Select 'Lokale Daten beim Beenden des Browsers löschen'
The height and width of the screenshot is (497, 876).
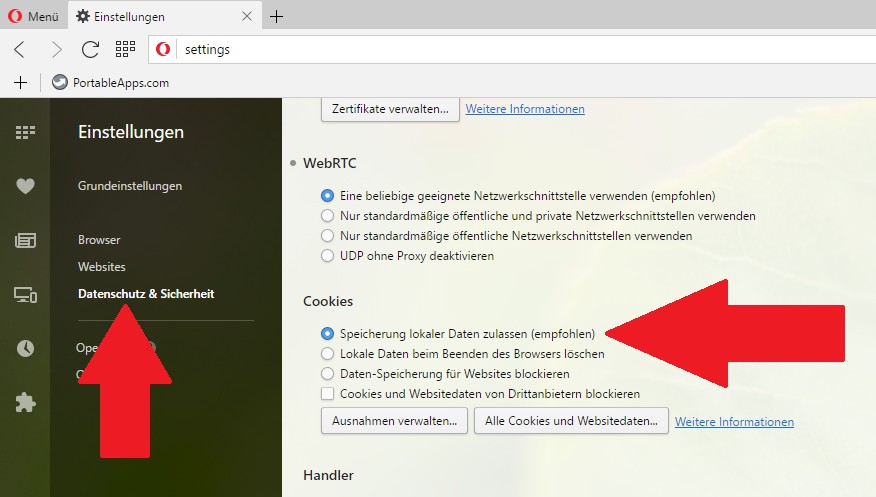(327, 353)
